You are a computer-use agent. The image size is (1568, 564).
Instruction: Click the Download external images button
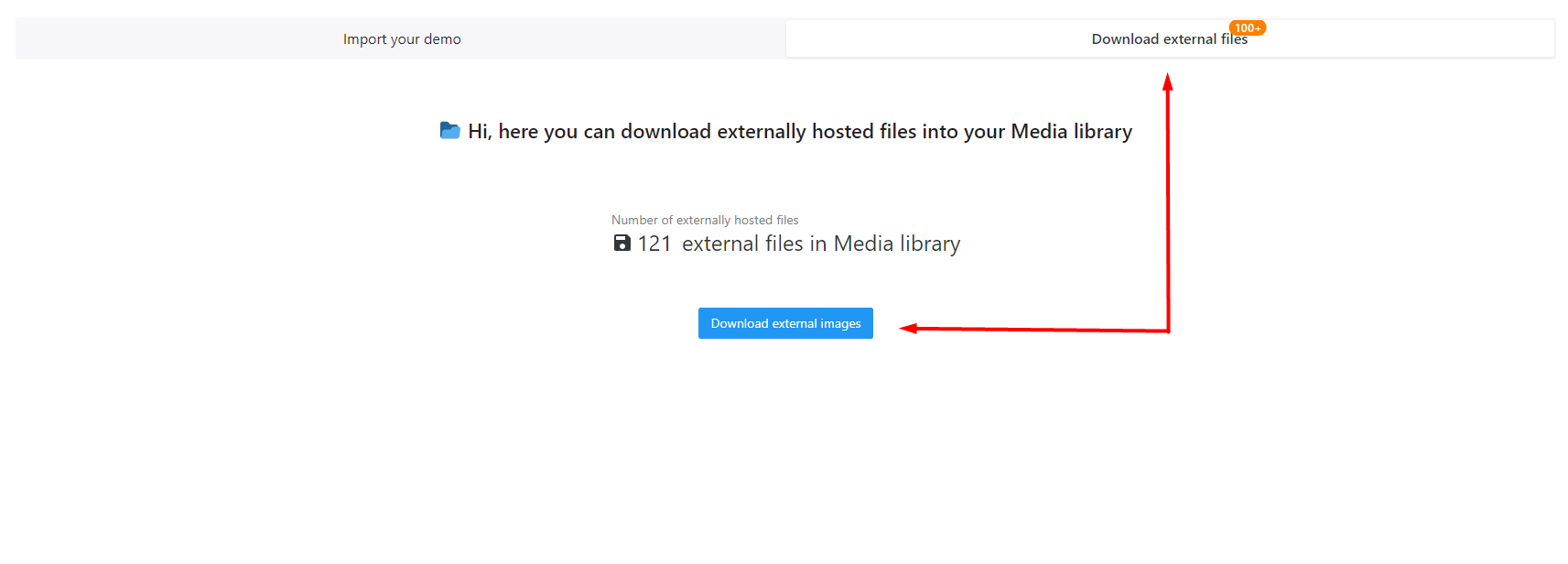click(x=785, y=323)
